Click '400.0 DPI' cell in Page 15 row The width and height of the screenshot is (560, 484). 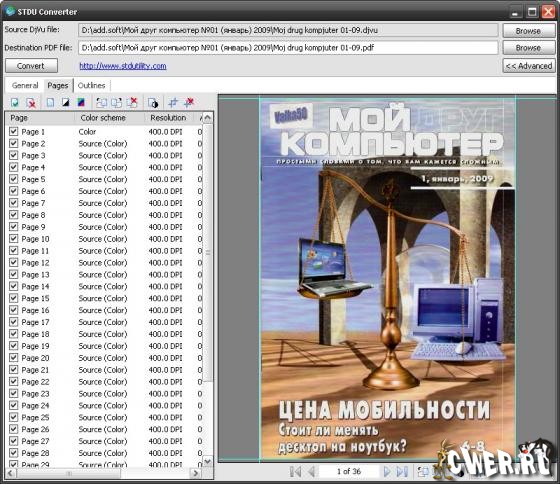point(165,298)
